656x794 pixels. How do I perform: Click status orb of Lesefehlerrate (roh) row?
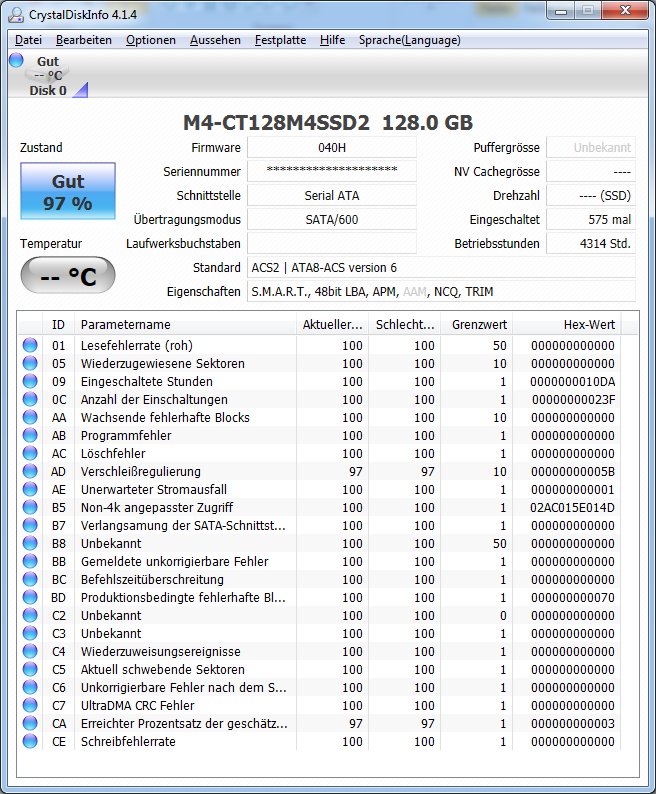click(30, 345)
